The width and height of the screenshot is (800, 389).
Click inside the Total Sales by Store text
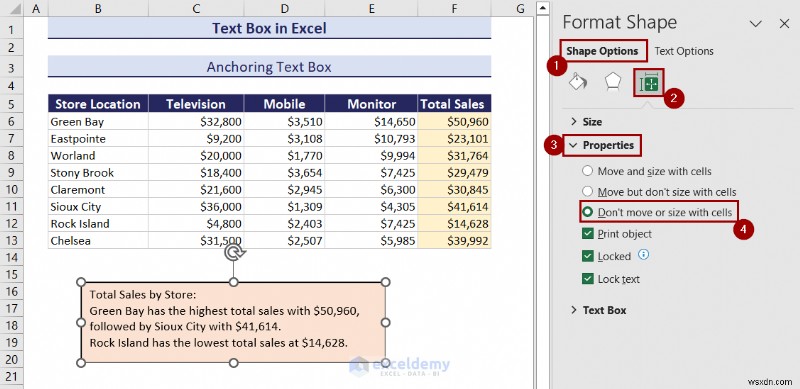pos(143,294)
